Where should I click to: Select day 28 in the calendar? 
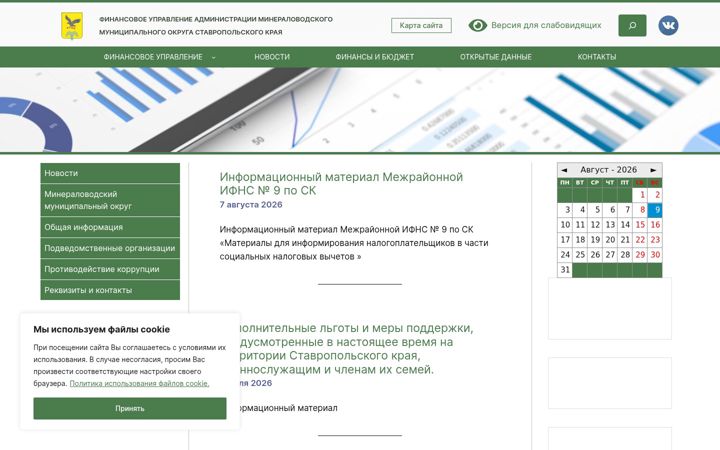coord(625,255)
